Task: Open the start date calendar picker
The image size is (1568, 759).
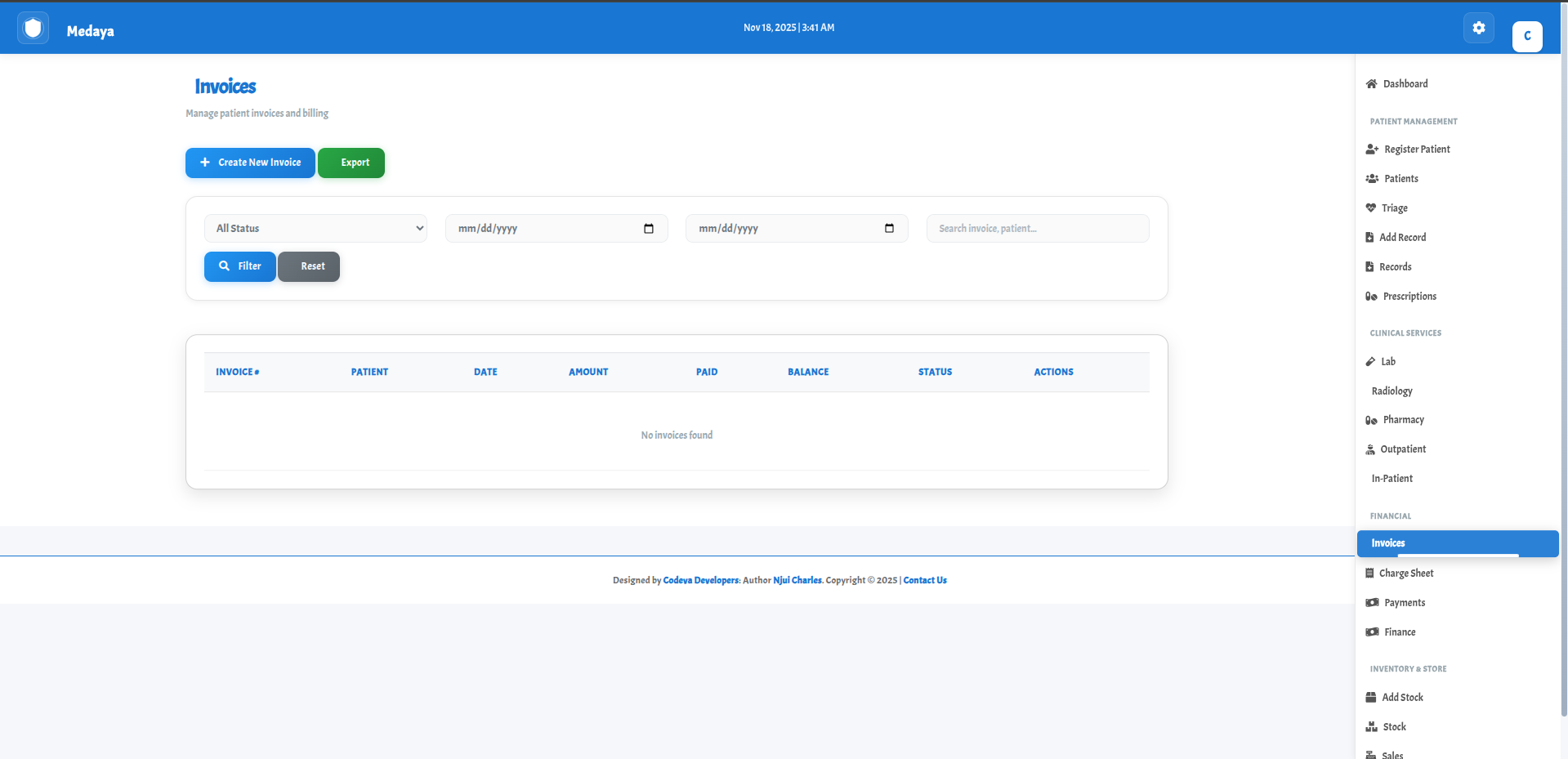Action: pyautogui.click(x=648, y=228)
